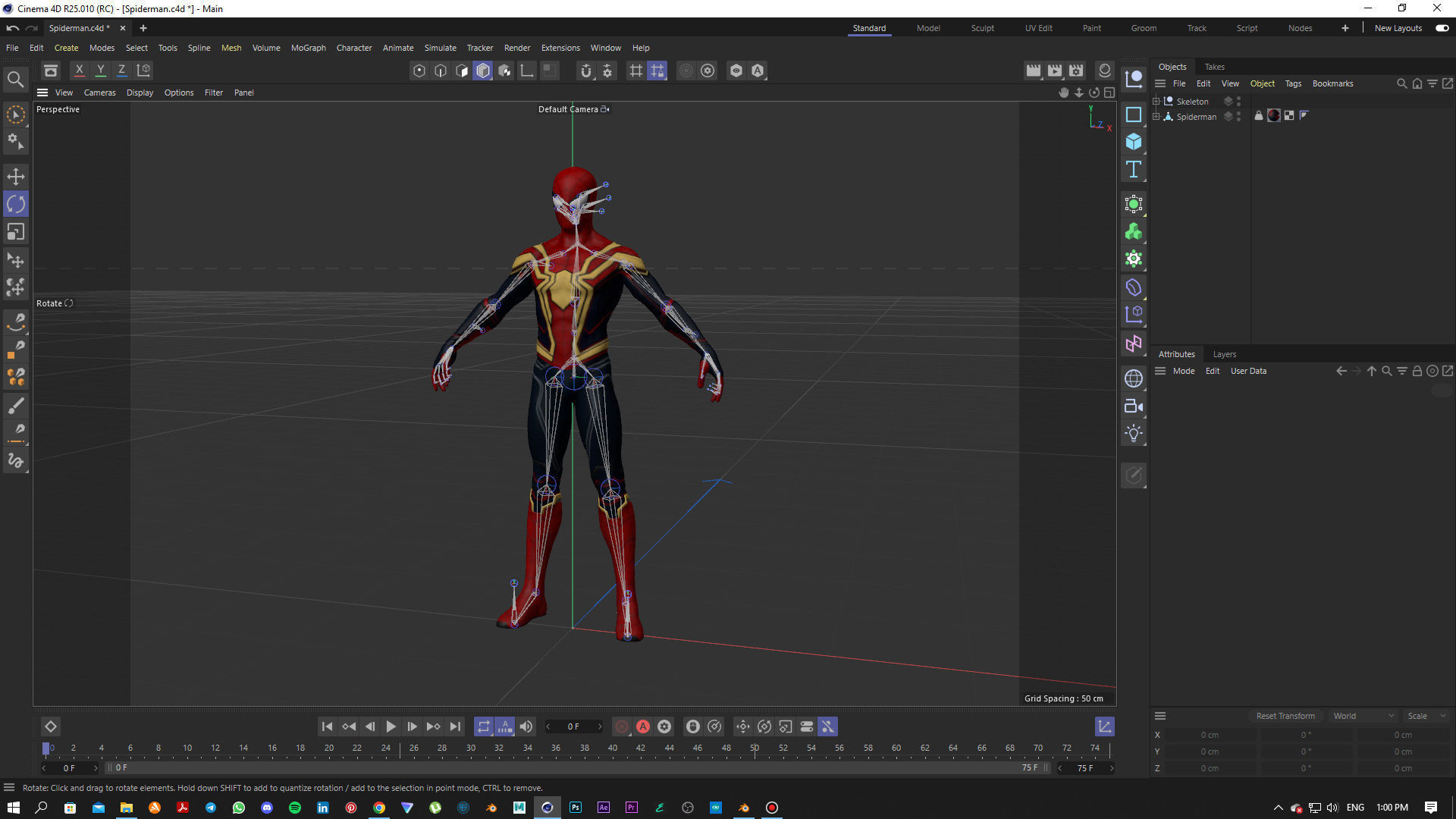Open Object Manager hamburger menu
The image size is (1456, 819).
1160,83
